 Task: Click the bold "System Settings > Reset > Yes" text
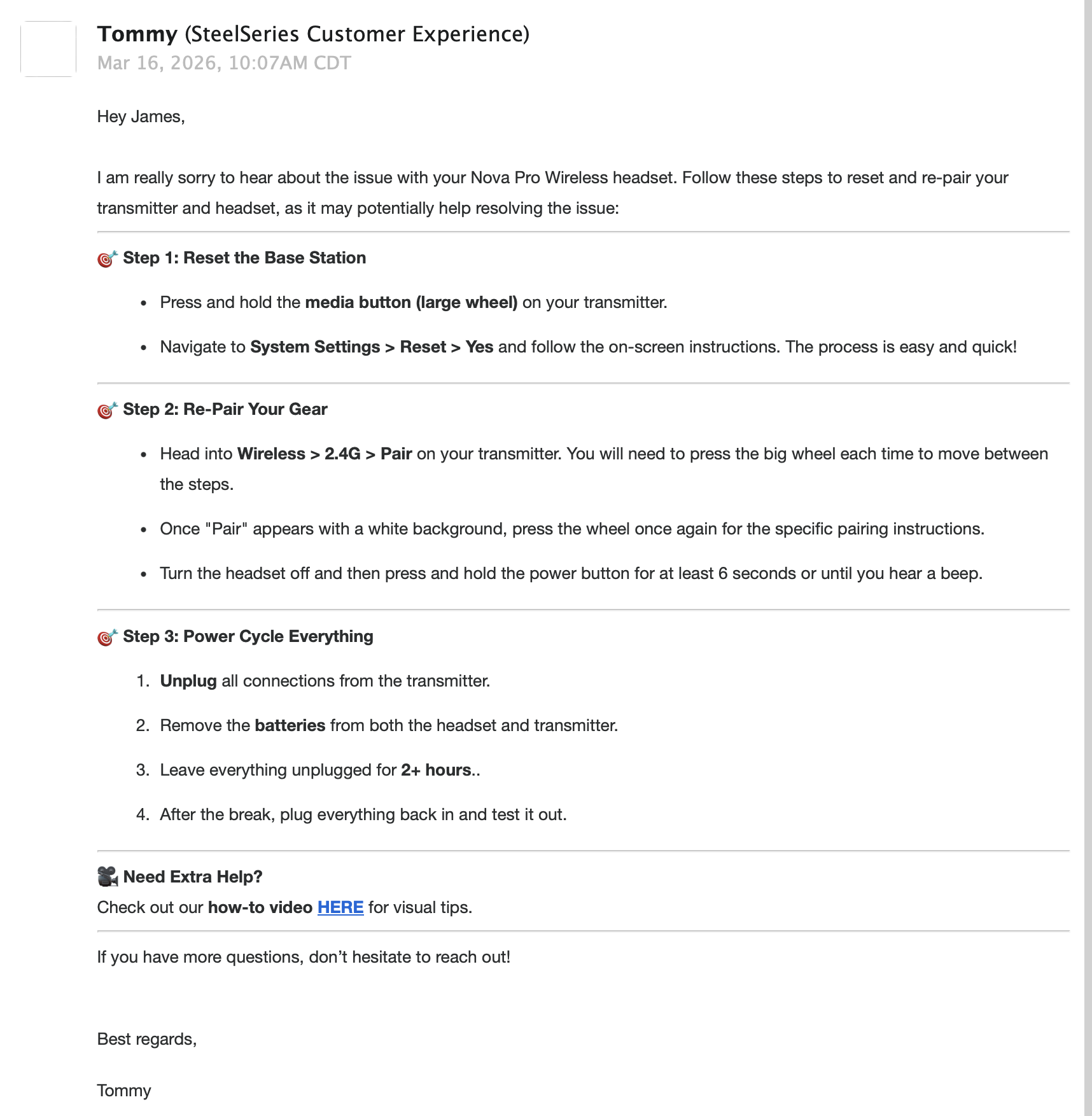372,347
